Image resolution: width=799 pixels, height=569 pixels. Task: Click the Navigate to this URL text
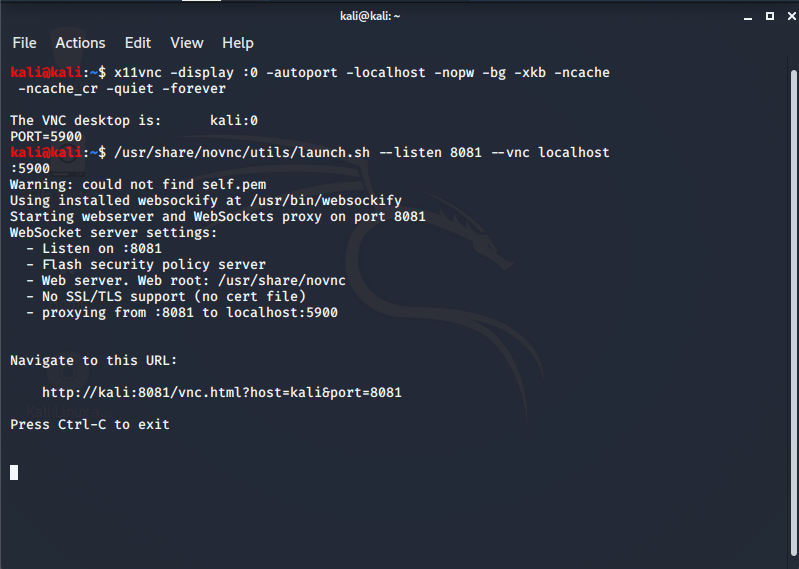click(94, 361)
